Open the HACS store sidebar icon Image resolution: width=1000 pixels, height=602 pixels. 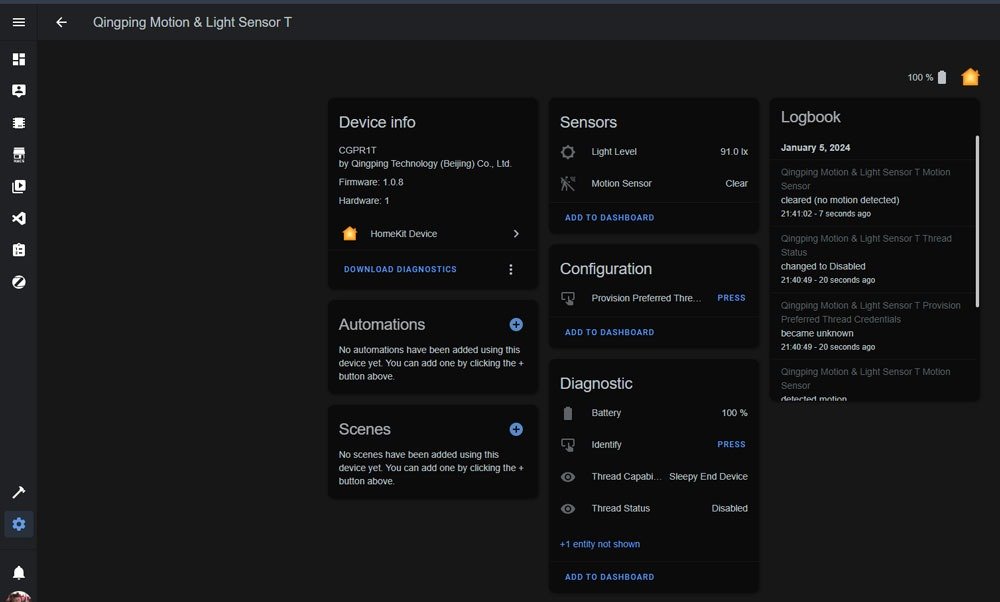tap(19, 155)
